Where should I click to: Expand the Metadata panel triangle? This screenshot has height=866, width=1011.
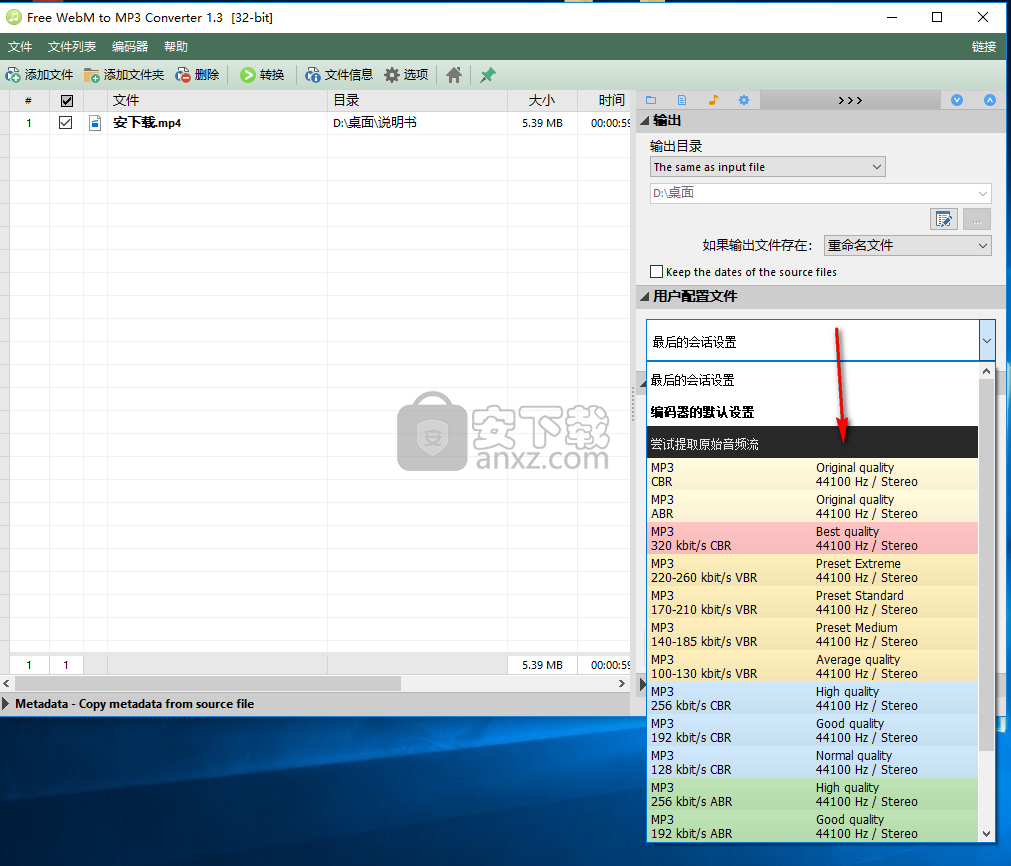click(6, 704)
